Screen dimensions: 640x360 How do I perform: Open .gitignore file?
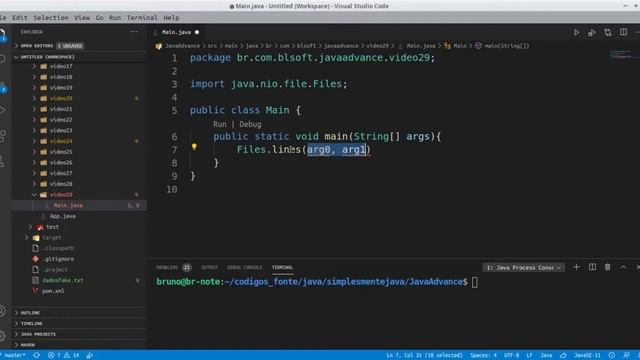click(x=58, y=259)
